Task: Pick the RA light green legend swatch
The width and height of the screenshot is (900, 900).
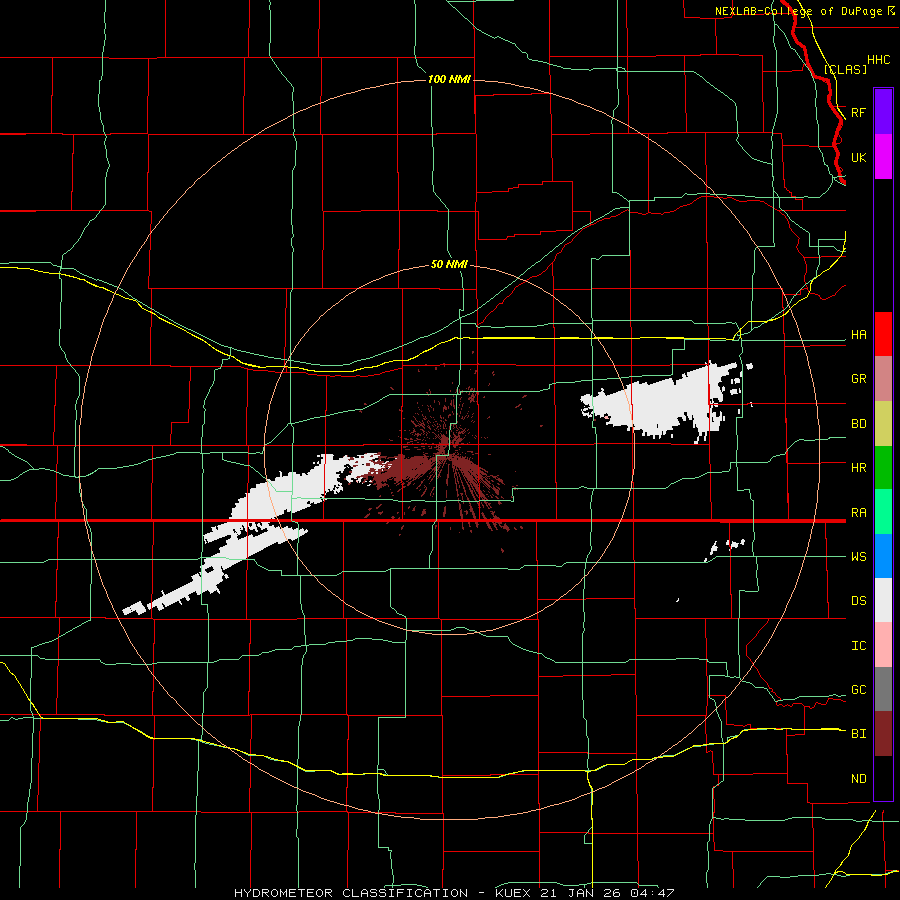Action: [x=883, y=512]
